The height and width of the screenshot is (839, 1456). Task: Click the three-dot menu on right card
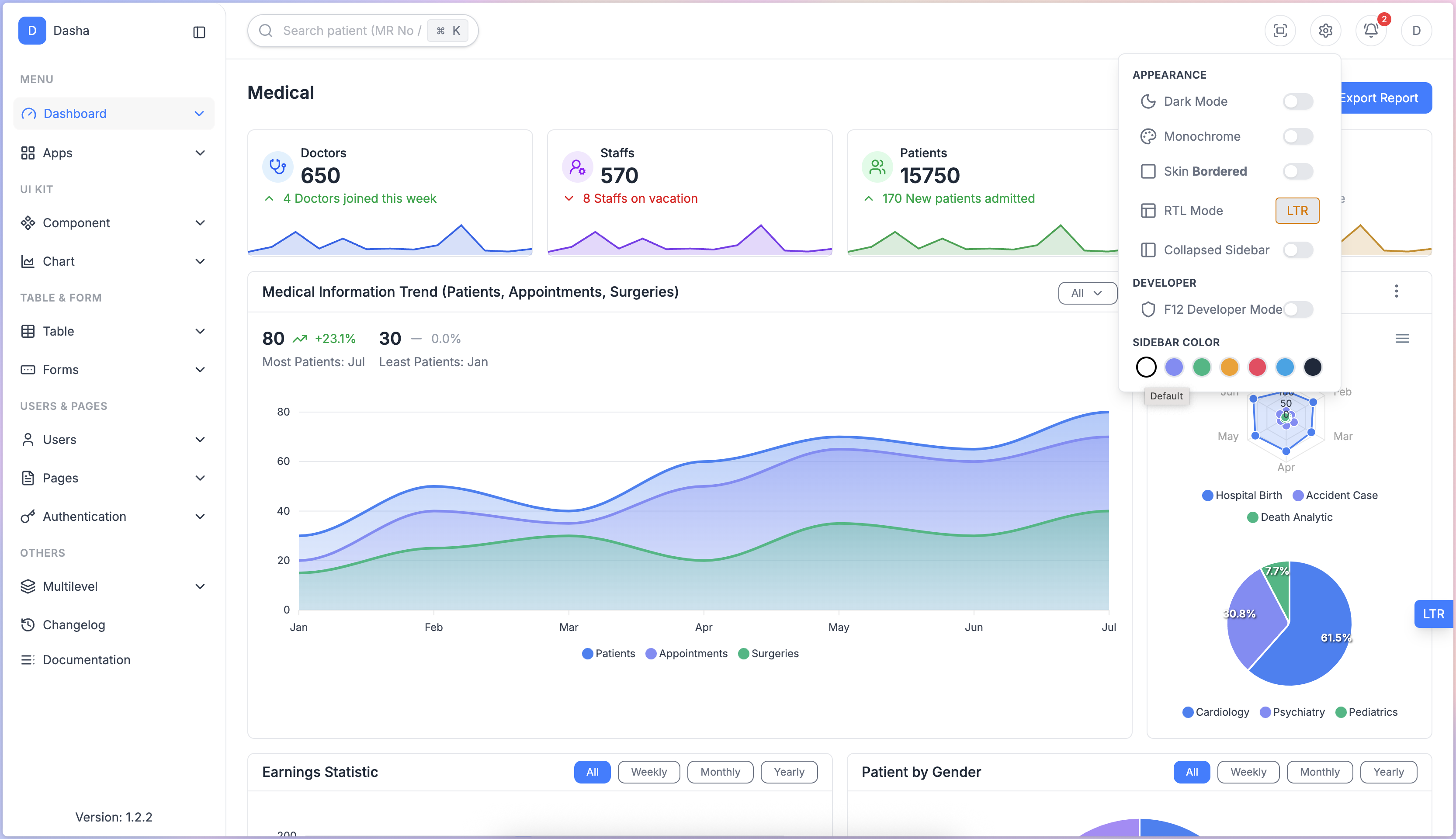click(x=1396, y=291)
